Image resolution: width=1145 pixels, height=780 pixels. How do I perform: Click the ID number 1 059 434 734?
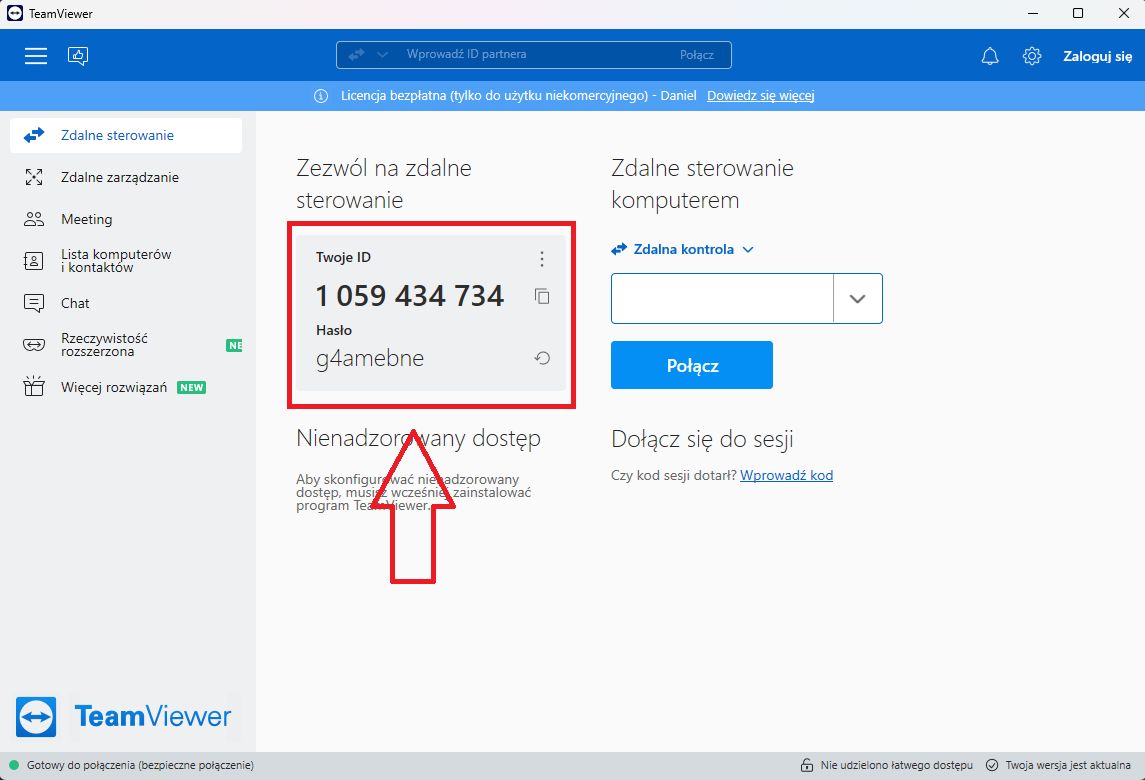point(410,296)
